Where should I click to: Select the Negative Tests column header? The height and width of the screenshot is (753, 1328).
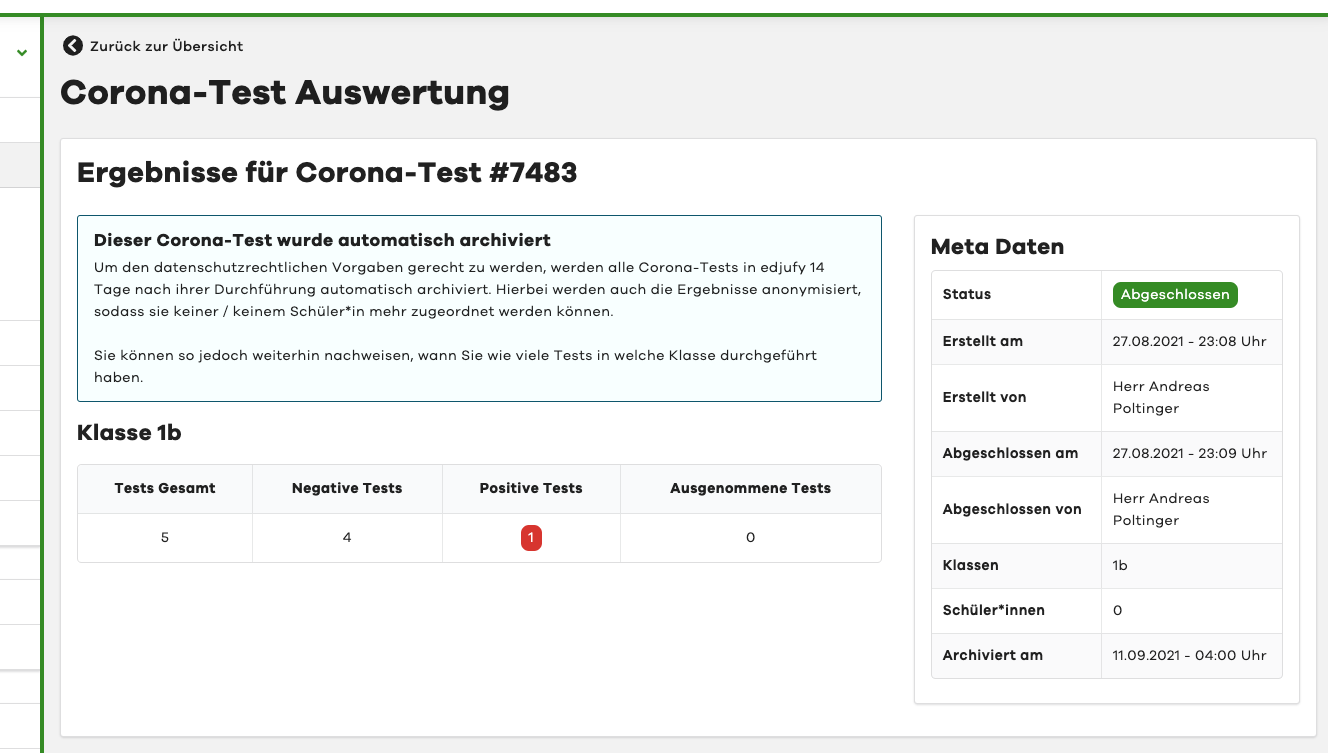pos(346,488)
